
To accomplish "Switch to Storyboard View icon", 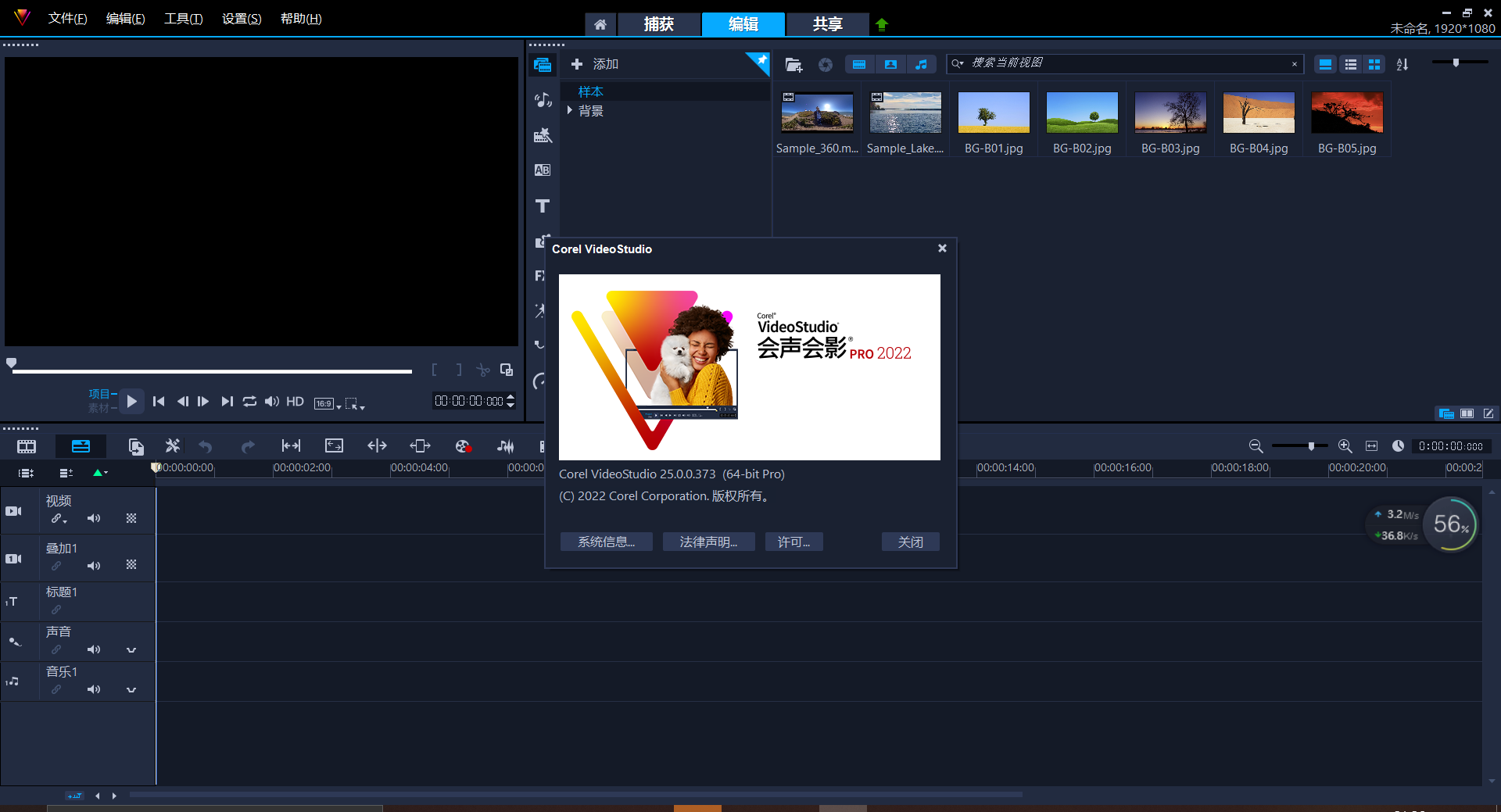I will 27,446.
